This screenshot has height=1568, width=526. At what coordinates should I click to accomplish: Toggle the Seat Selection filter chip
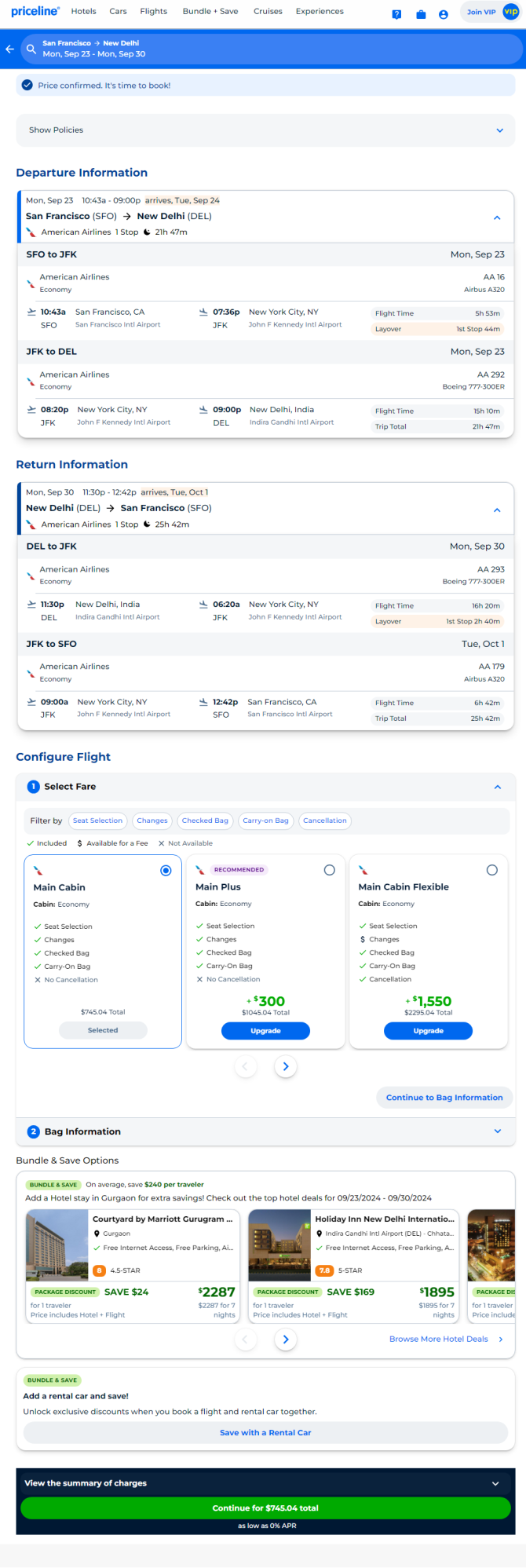97,821
